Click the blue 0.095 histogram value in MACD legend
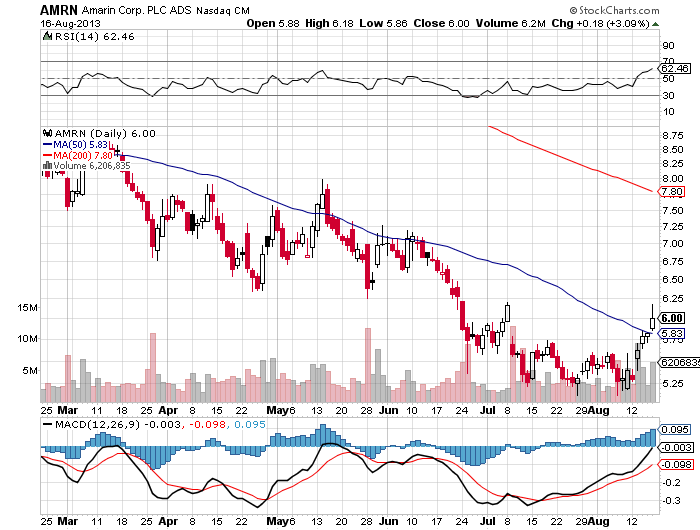Image resolution: width=700 pixels, height=530 pixels. click(250, 424)
